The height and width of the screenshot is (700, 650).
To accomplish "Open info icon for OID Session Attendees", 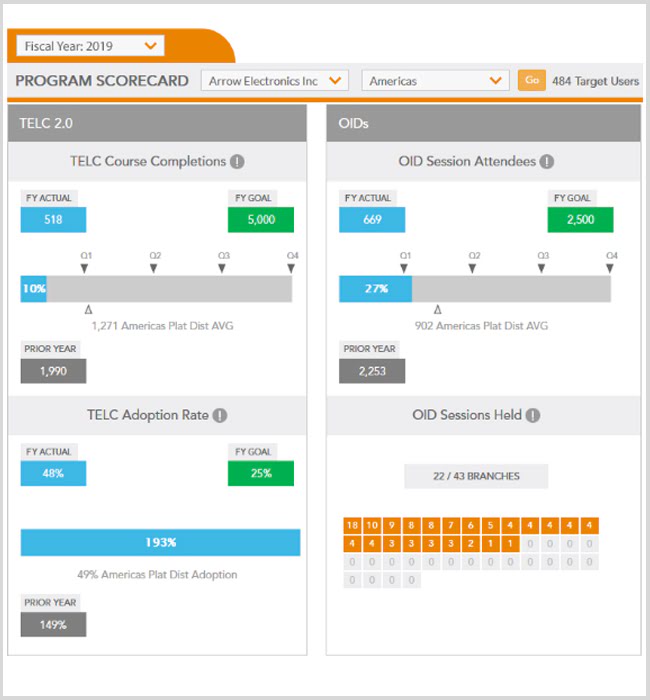I will (x=547, y=161).
